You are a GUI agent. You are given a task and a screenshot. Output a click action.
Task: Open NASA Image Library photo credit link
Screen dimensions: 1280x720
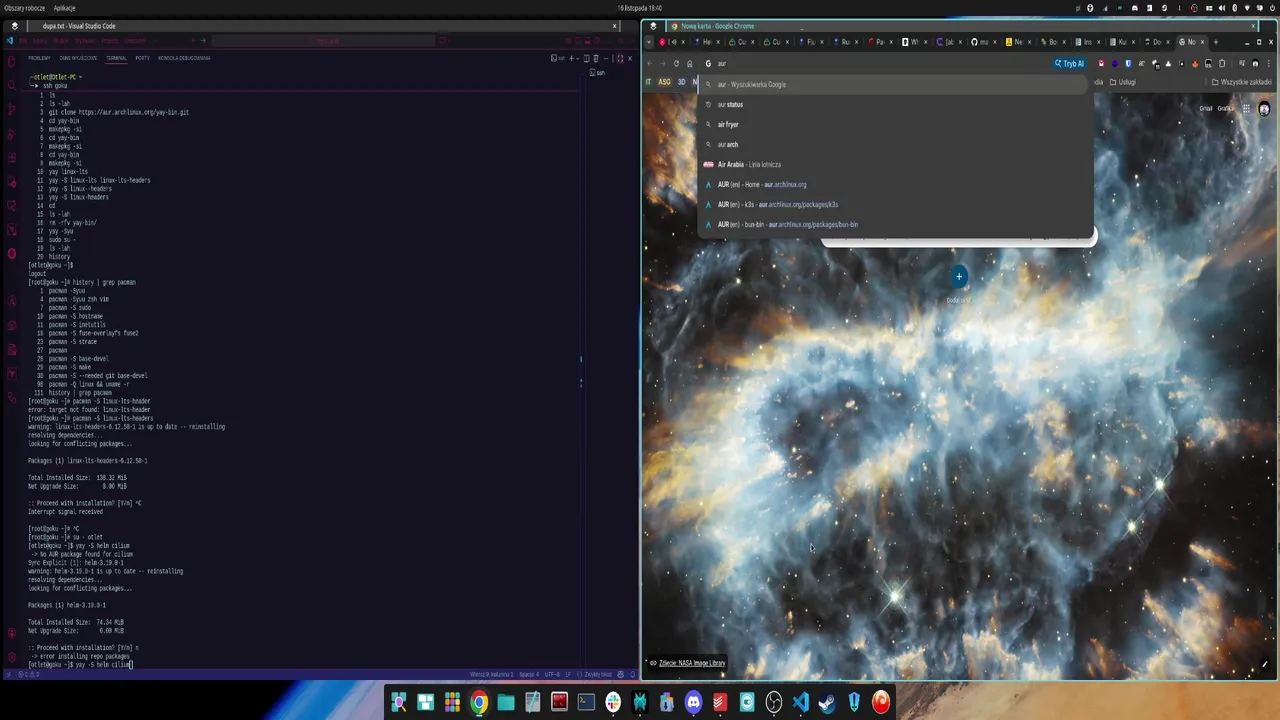pyautogui.click(x=692, y=662)
